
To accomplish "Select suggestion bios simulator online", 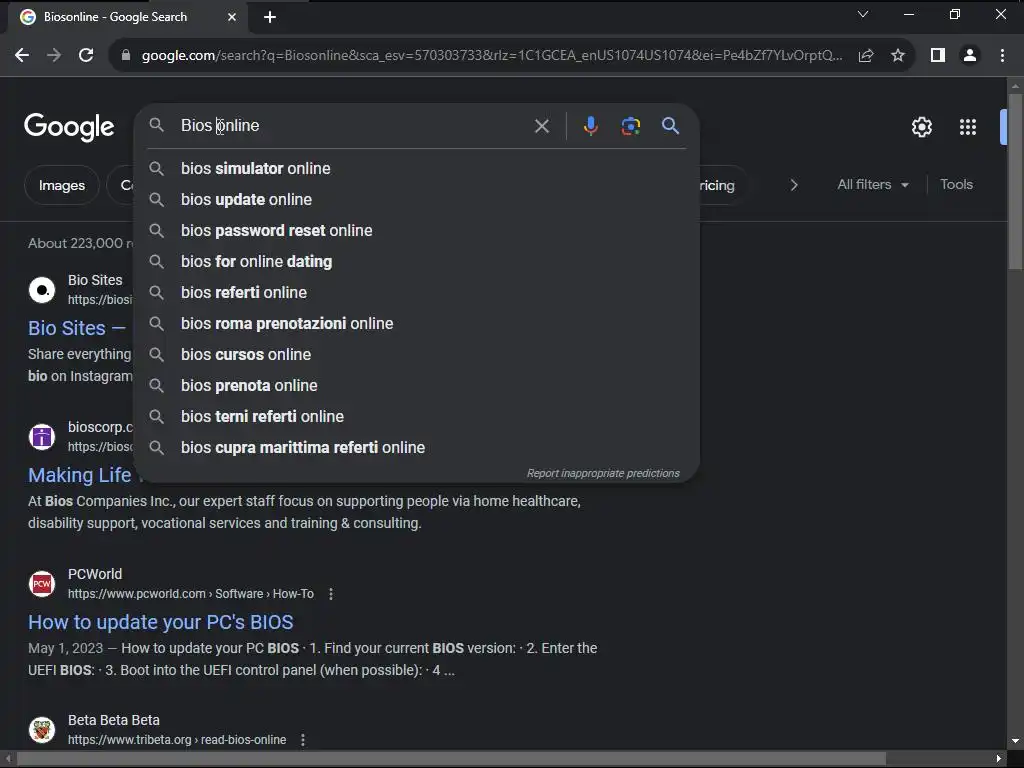I will point(417,168).
